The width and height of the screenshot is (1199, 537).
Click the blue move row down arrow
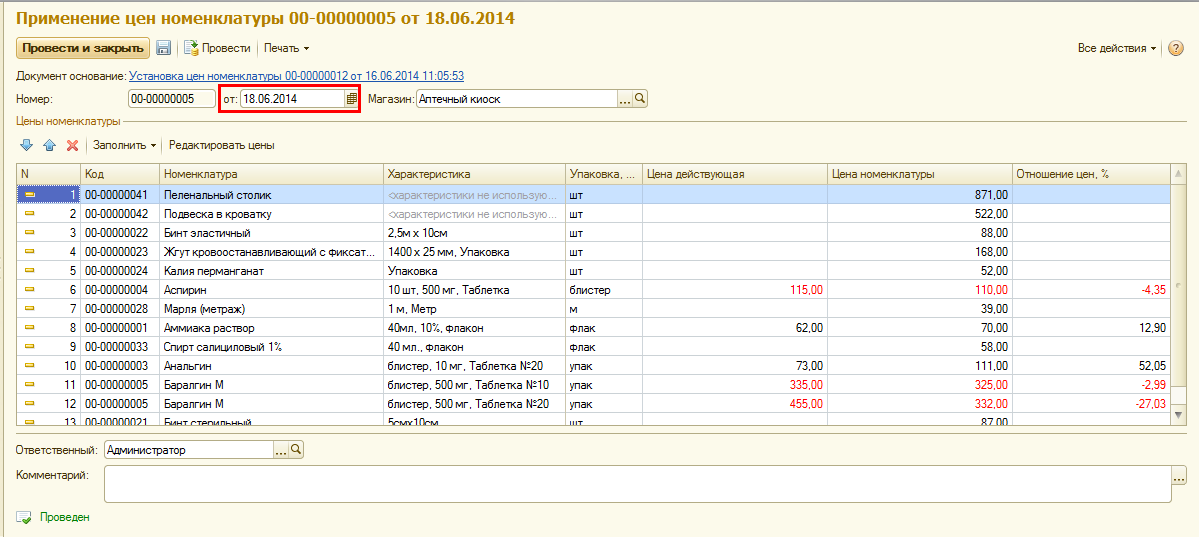[27, 146]
